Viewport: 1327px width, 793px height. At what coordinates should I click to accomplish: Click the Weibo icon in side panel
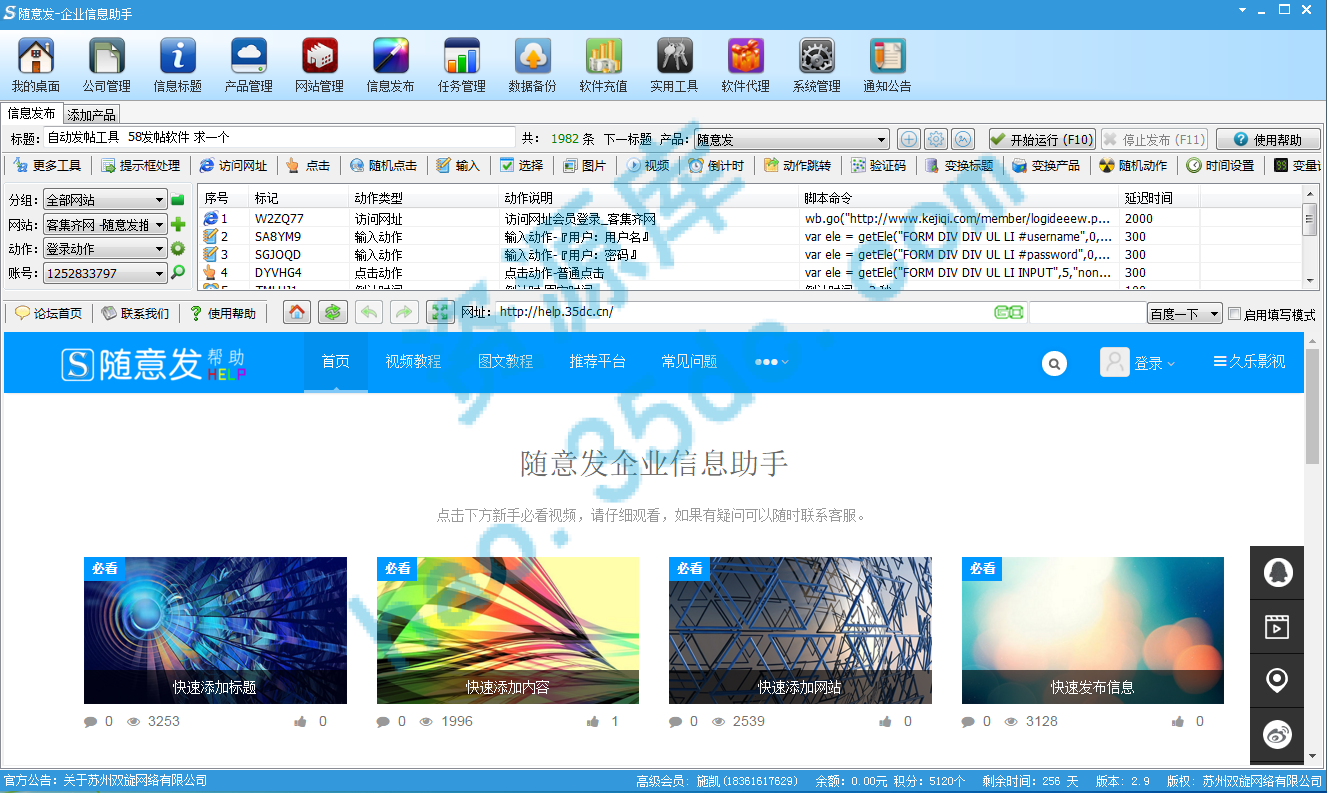[x=1278, y=735]
